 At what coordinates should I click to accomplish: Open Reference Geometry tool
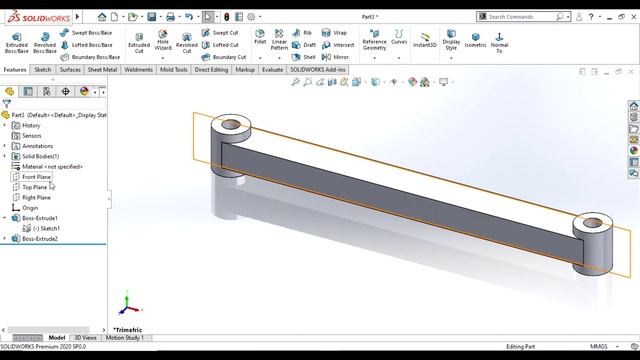[x=374, y=40]
